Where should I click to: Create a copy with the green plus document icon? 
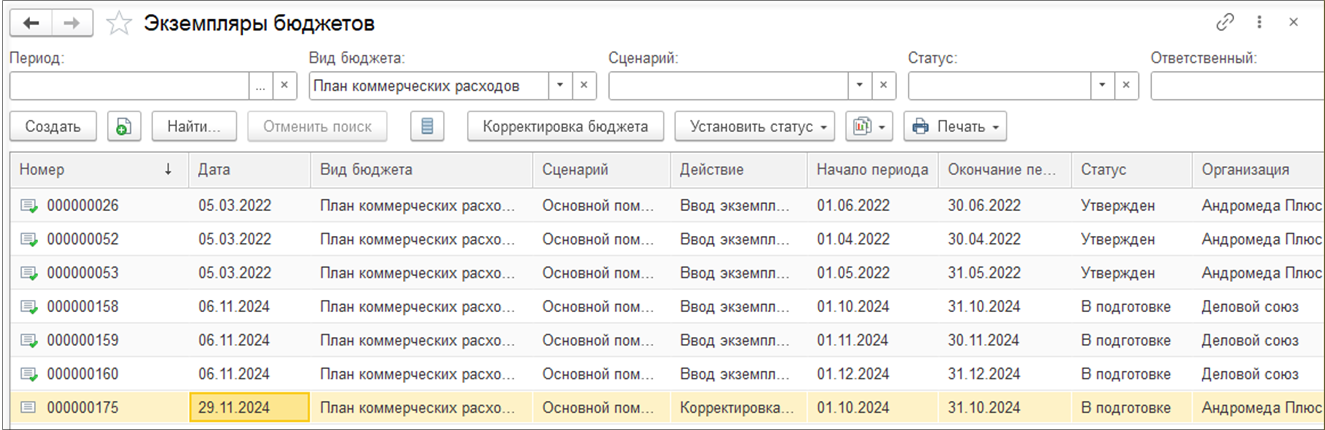point(124,127)
